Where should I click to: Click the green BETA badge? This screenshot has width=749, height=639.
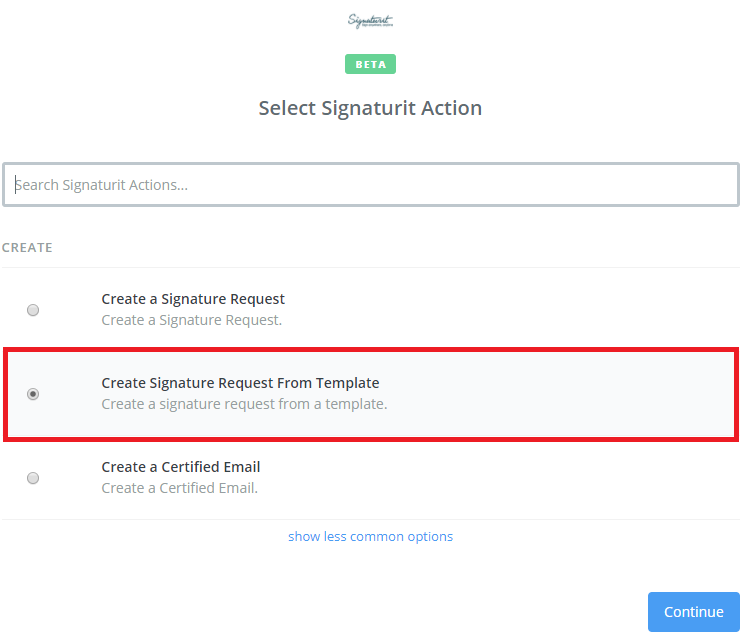370,64
